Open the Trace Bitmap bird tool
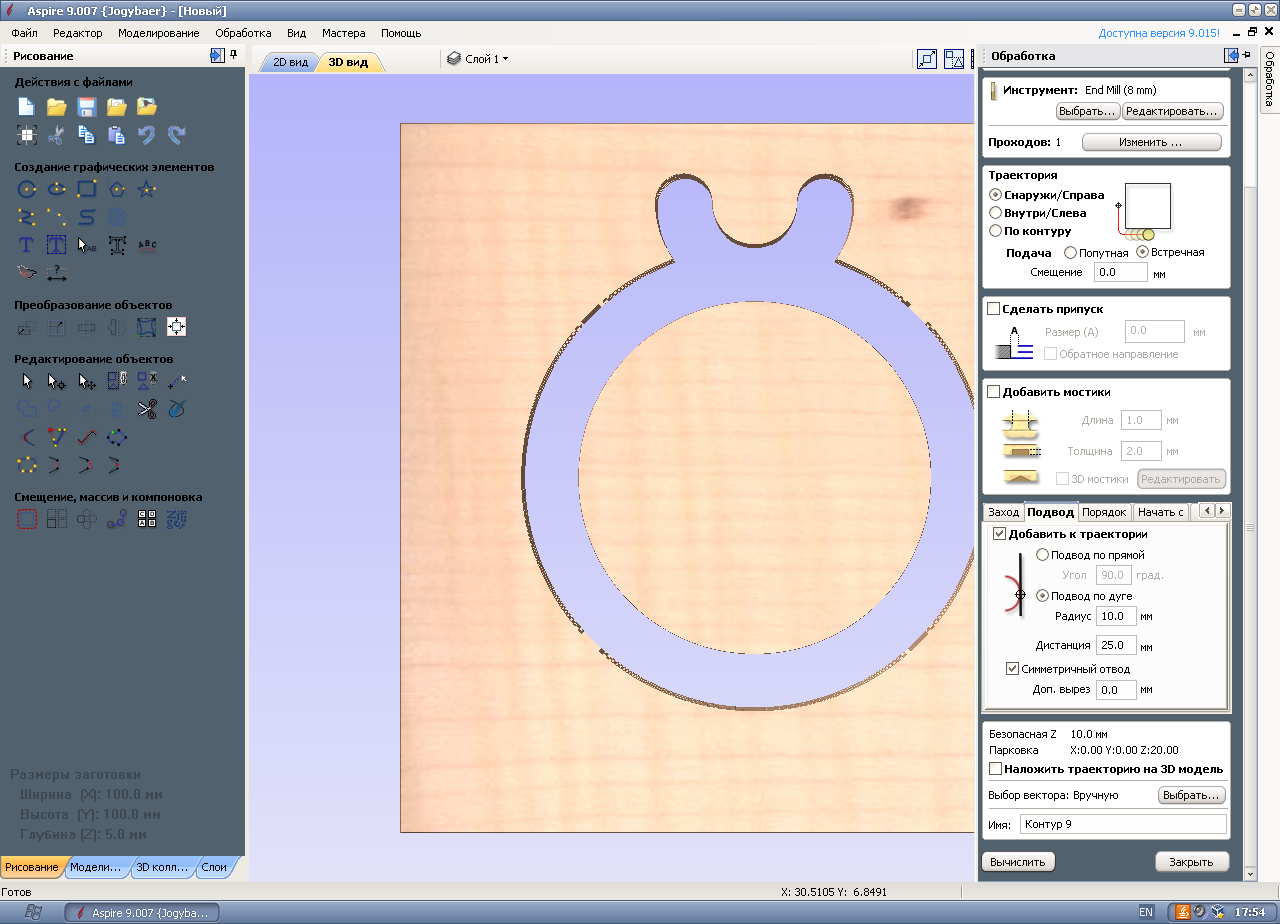 coord(27,272)
